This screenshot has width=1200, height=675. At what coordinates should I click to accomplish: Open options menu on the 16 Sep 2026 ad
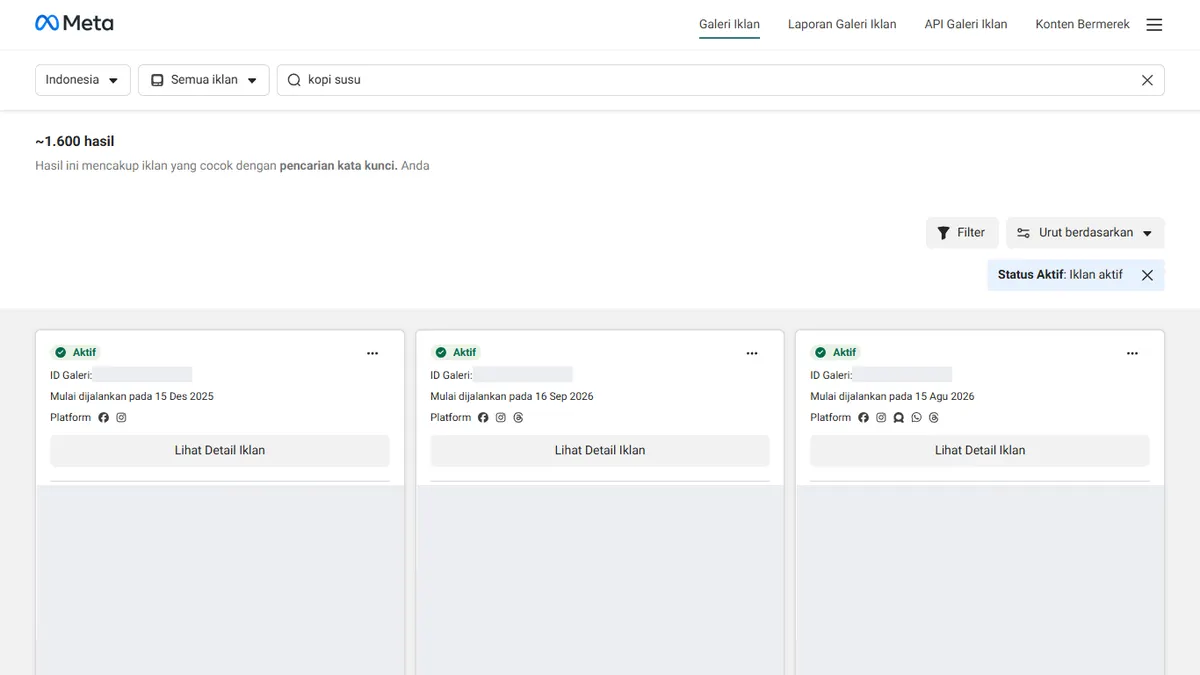(752, 353)
